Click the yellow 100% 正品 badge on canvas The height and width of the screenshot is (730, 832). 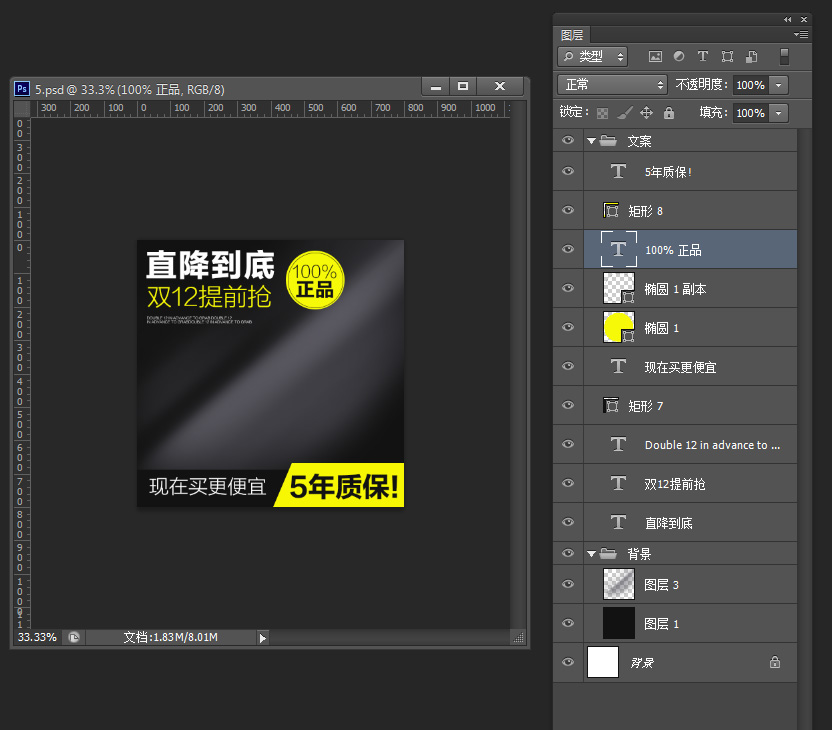pos(315,280)
